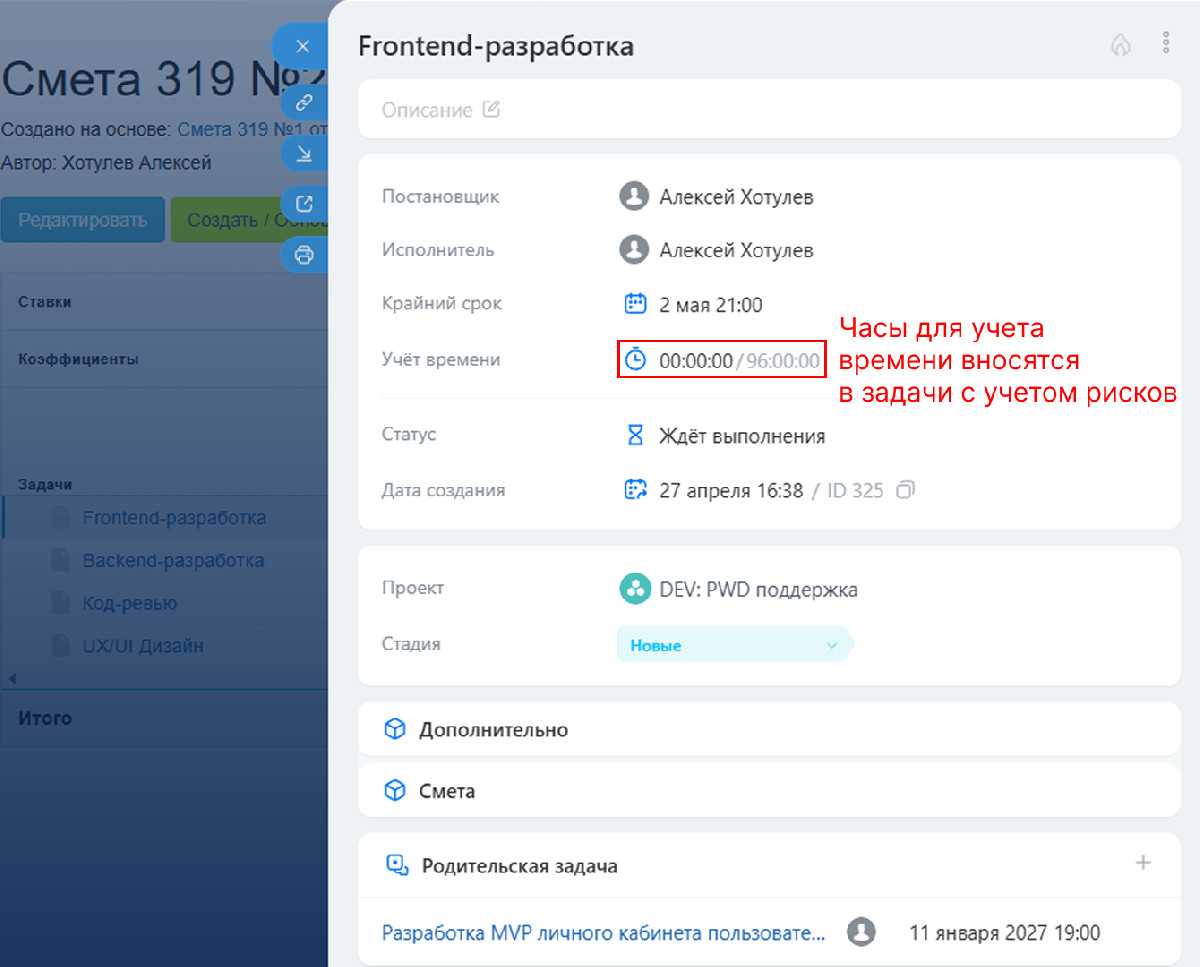Open the Стадия dropdown showing Новые
The width and height of the screenshot is (1200, 967).
point(733,645)
